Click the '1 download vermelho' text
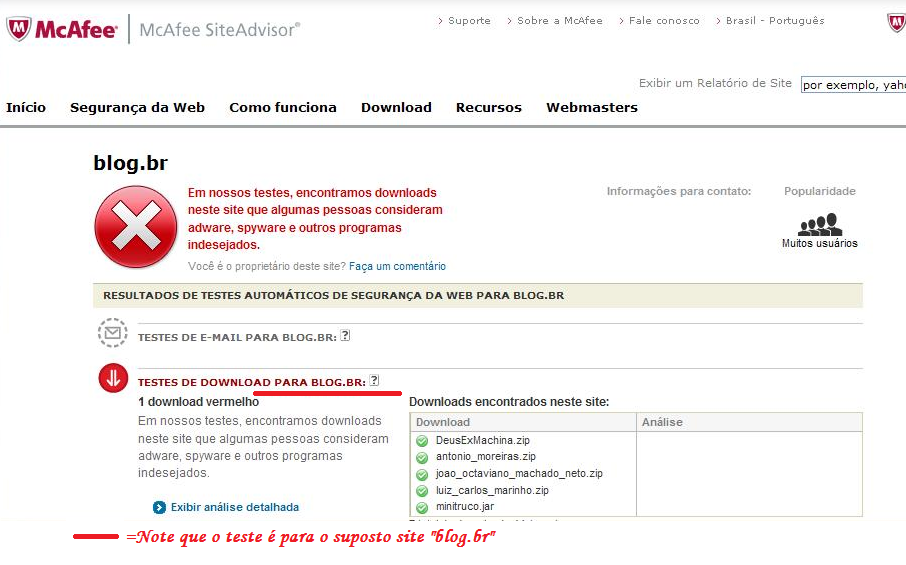 199,402
